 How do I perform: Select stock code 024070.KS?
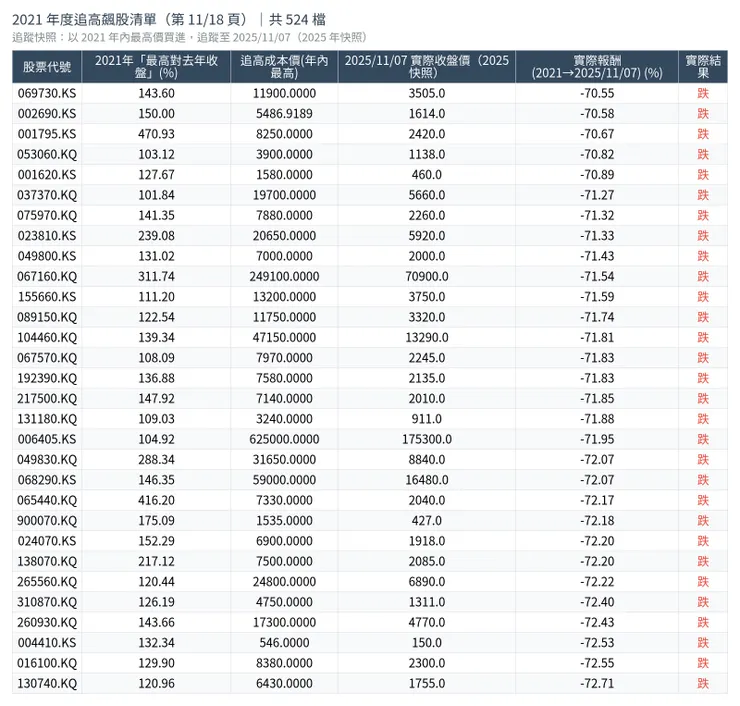coord(47,541)
